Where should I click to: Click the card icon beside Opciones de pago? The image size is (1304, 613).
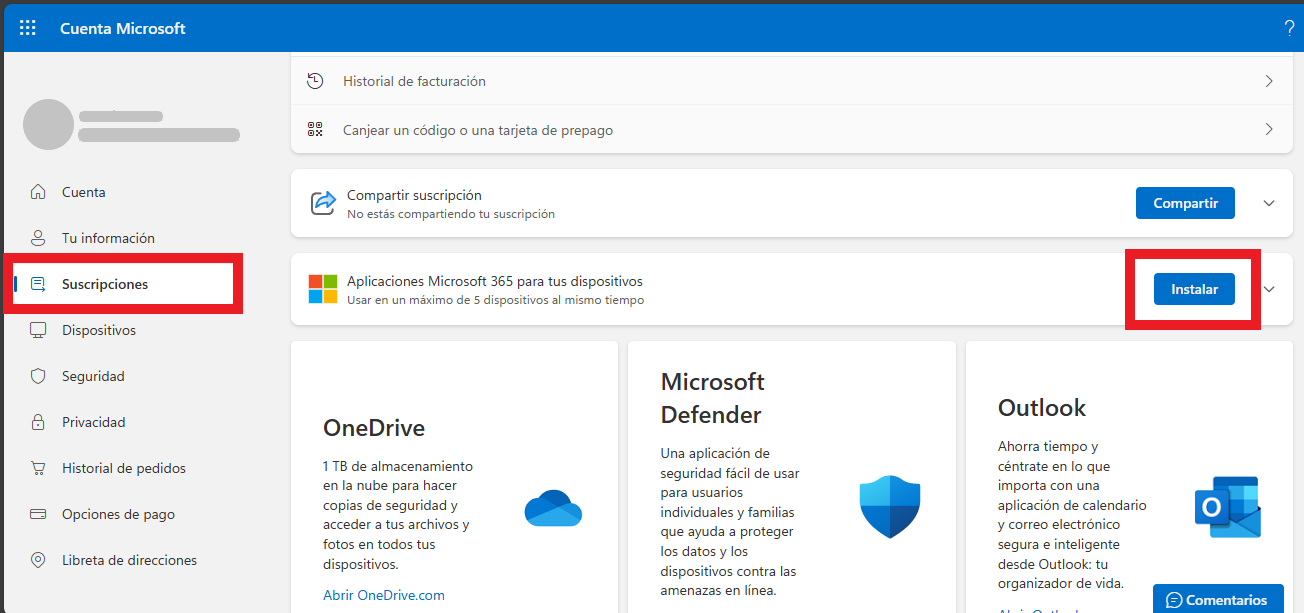point(38,514)
